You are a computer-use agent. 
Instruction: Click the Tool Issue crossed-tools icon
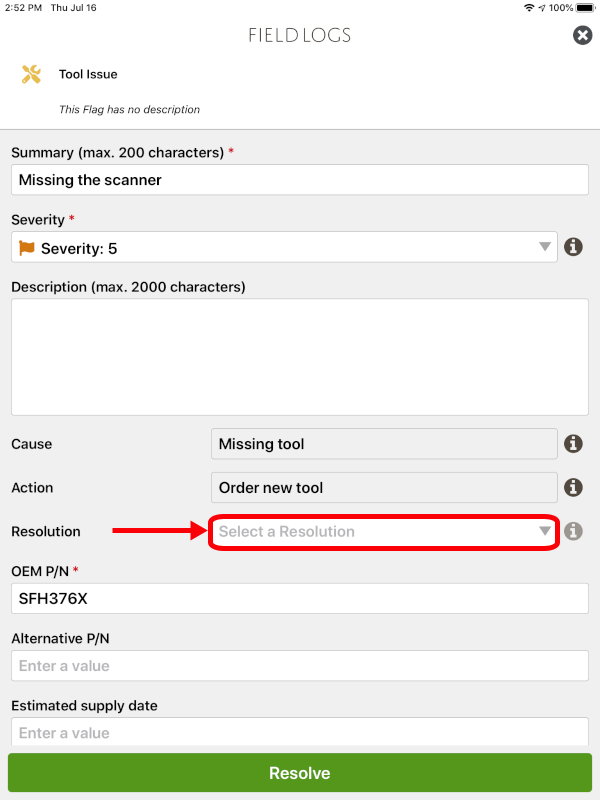coord(28,74)
